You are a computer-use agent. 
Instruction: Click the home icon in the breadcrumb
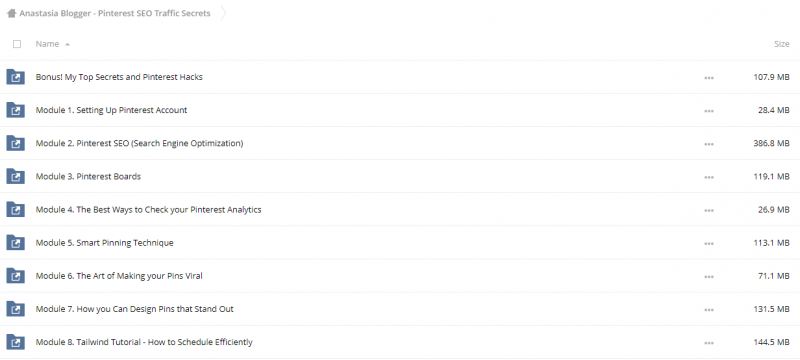tap(12, 14)
